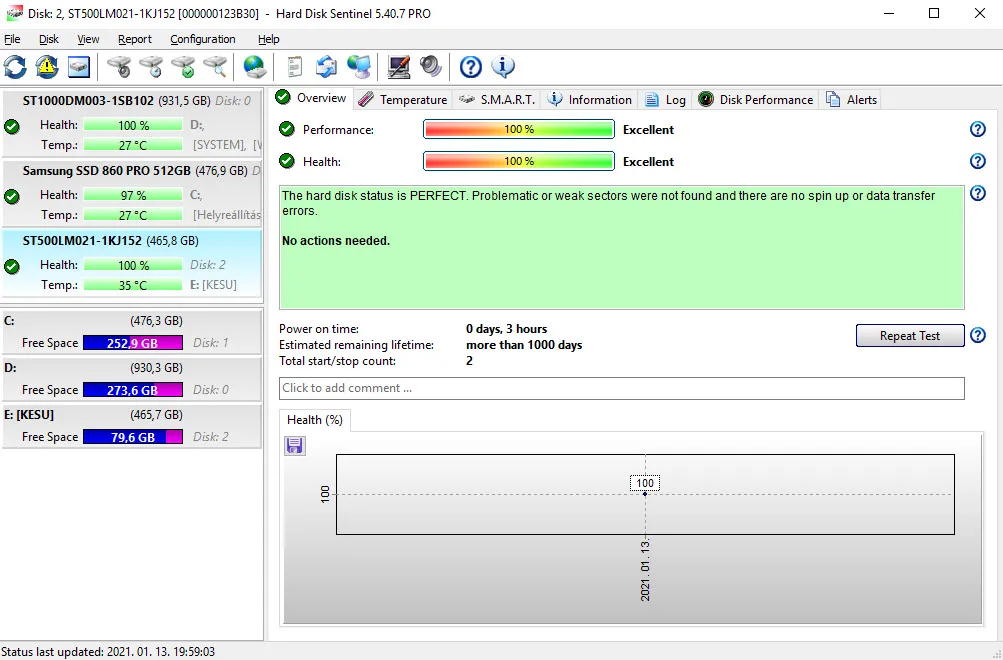This screenshot has height=660, width=1003.
Task: Switch to the Log tab
Action: tap(665, 99)
